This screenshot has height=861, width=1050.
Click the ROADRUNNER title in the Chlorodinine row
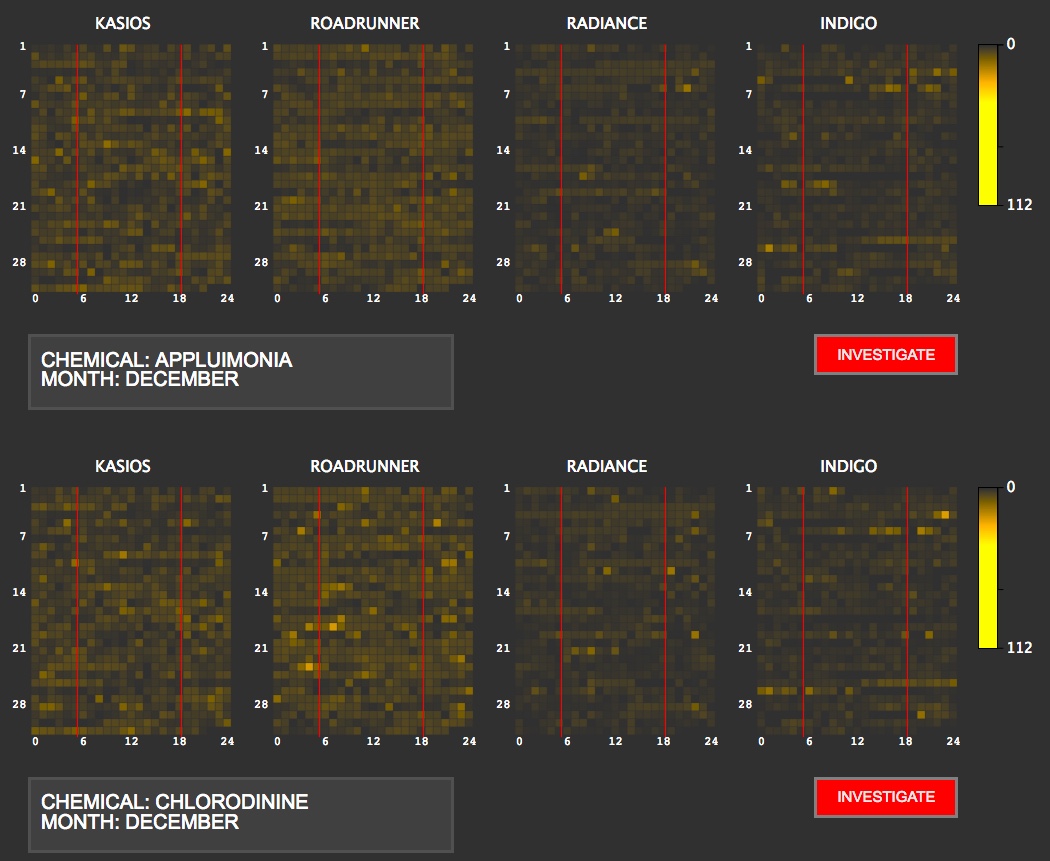coord(365,466)
